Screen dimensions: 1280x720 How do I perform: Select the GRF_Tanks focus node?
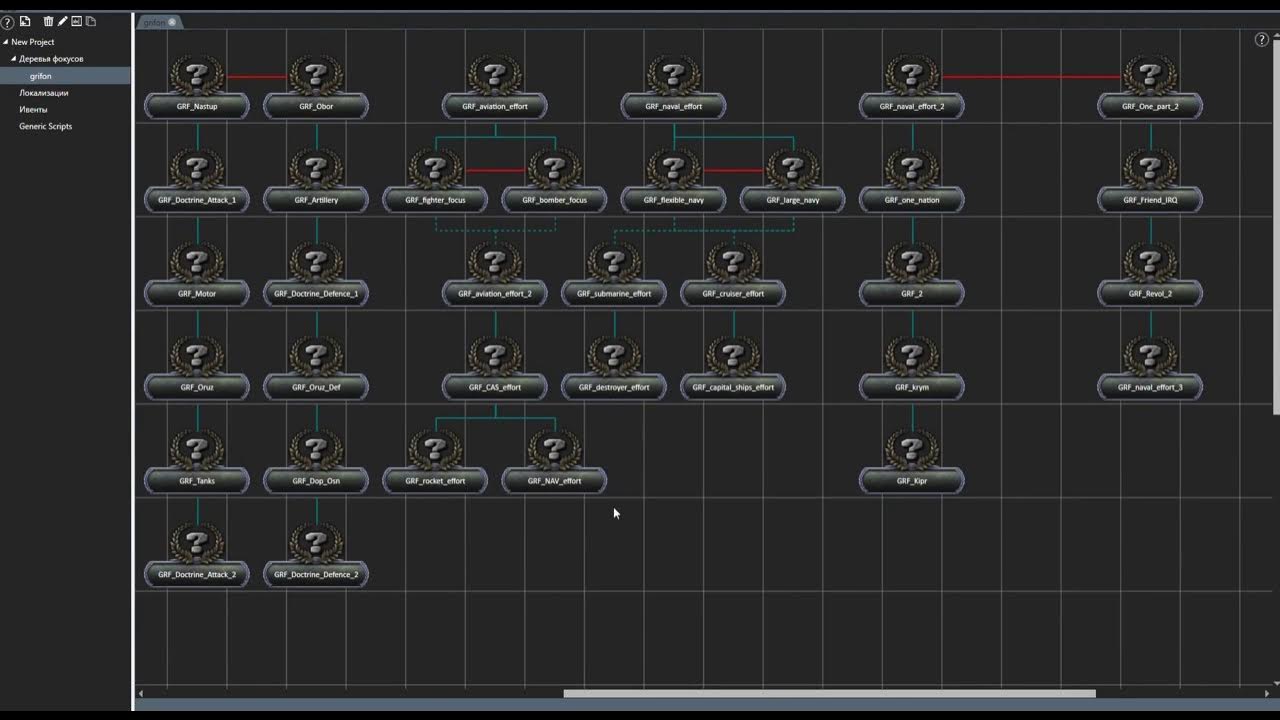click(x=197, y=462)
